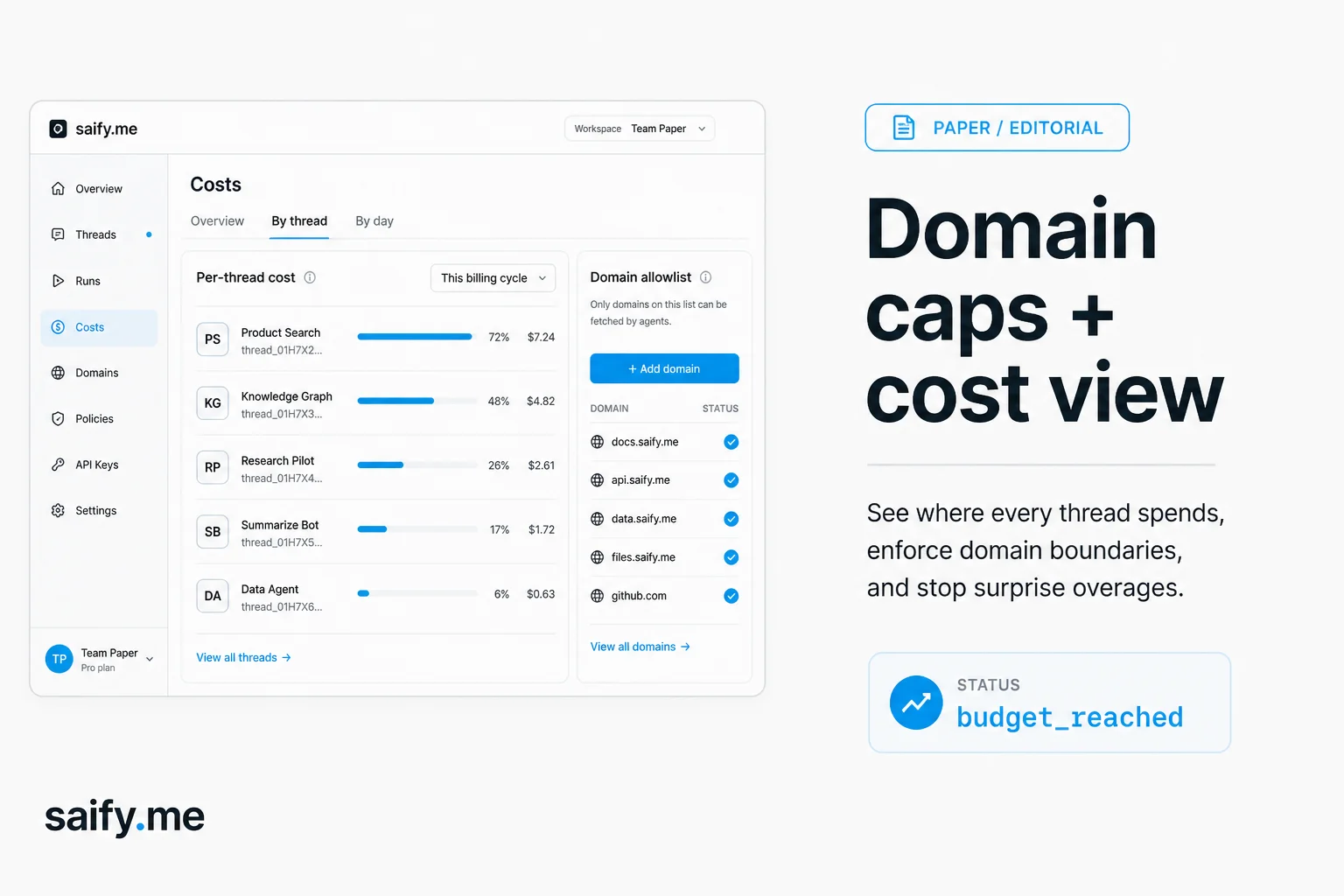Click the API Keys key icon
The height and width of the screenshot is (896, 1344).
point(58,465)
